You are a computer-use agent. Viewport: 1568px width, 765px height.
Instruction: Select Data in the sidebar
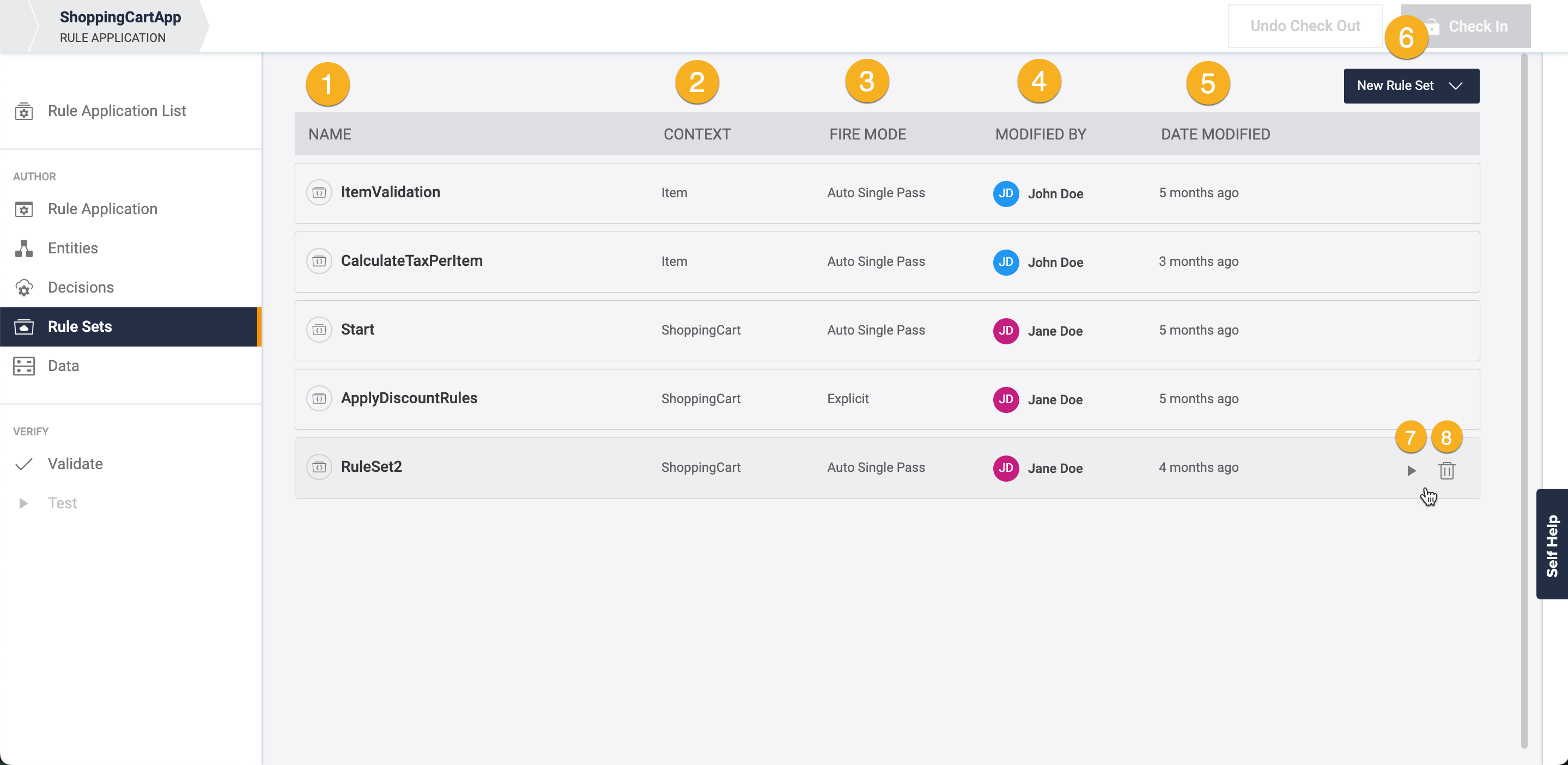pos(63,366)
